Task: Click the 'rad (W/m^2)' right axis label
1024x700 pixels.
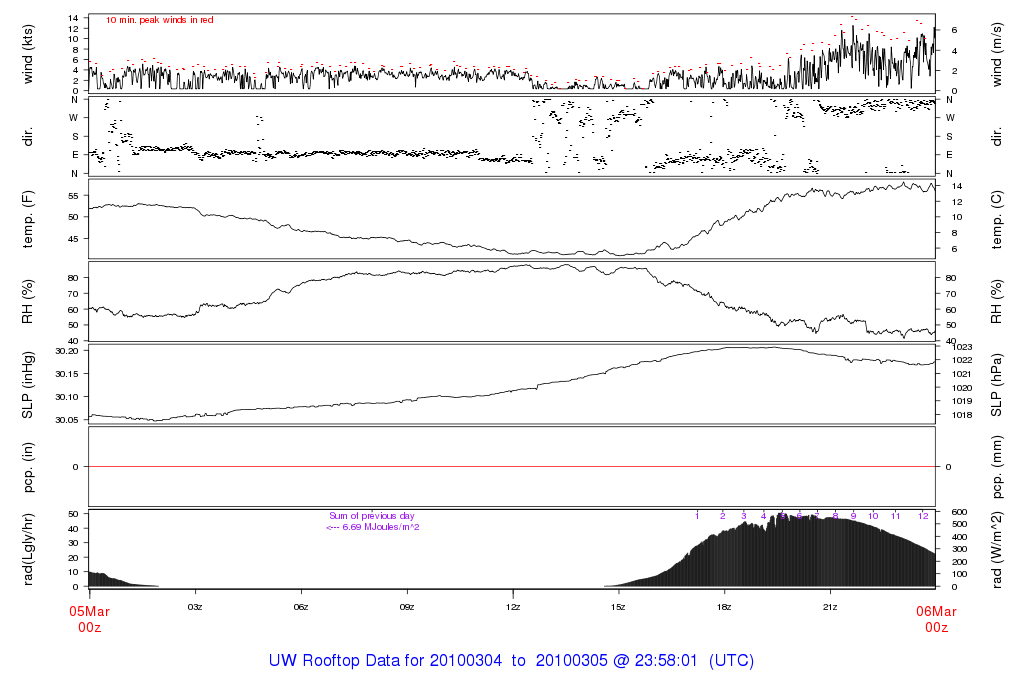Action: pyautogui.click(x=996, y=548)
